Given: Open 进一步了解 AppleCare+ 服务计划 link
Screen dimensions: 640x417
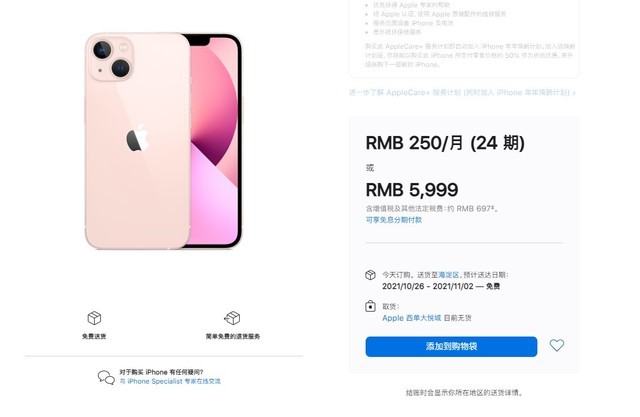Looking at the screenshot, I should (x=460, y=93).
